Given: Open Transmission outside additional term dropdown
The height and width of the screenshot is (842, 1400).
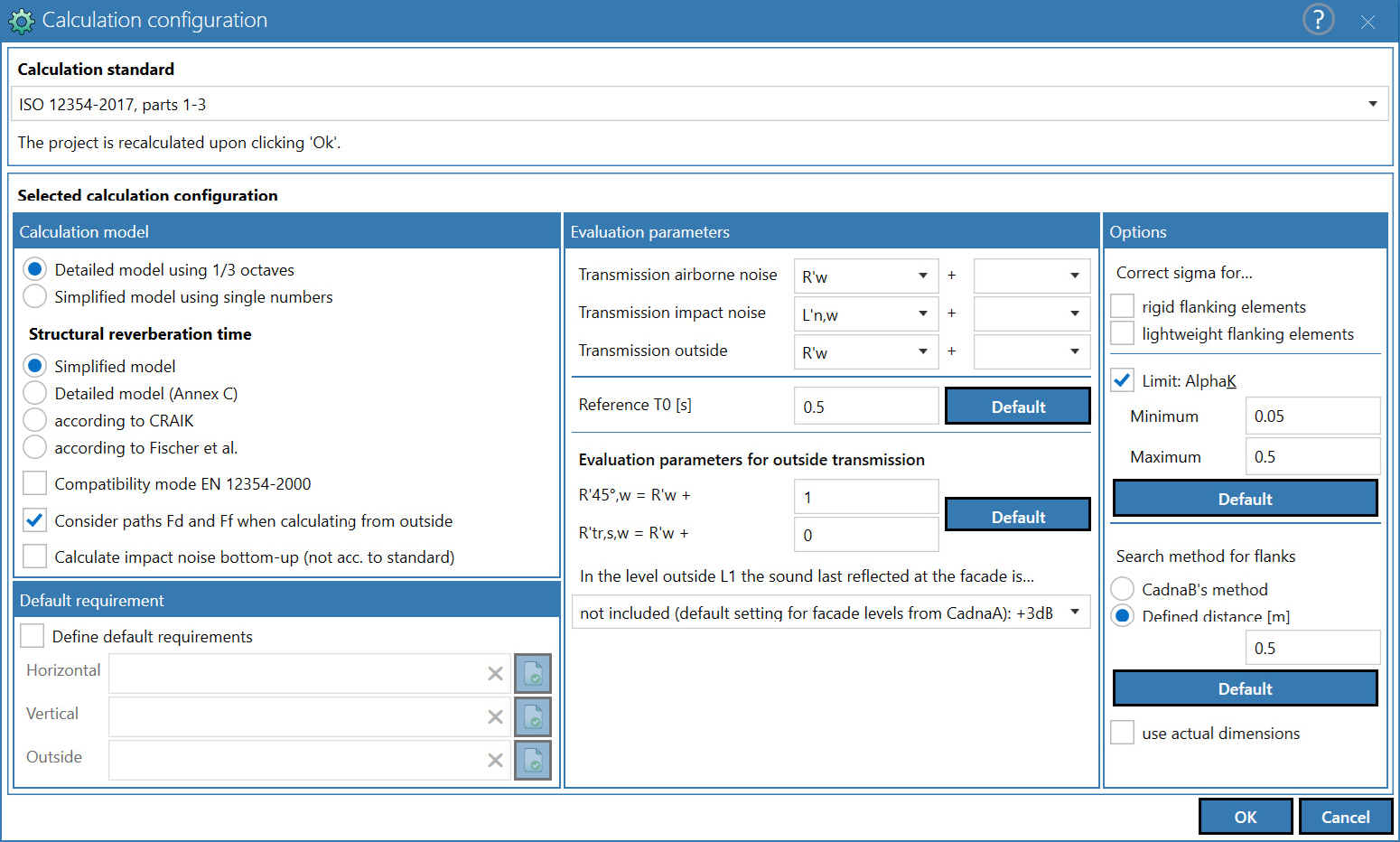Looking at the screenshot, I should click(x=1031, y=351).
